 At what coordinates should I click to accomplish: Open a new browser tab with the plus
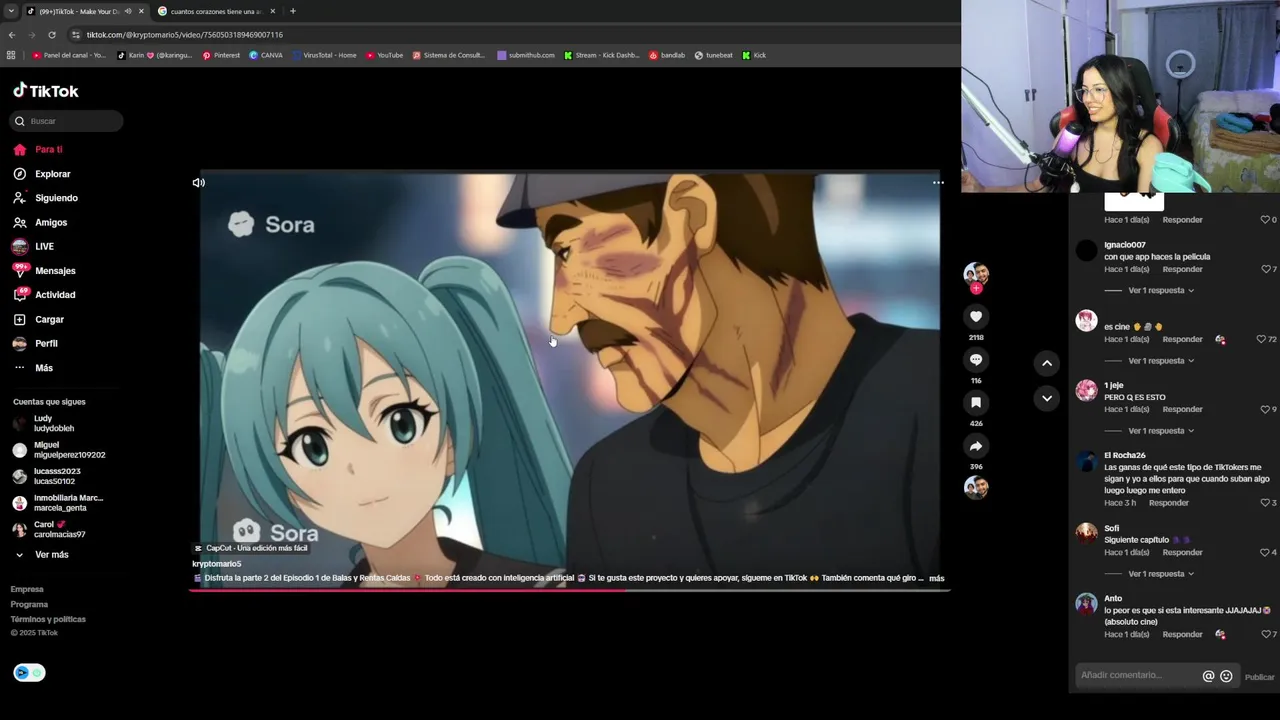tap(293, 11)
